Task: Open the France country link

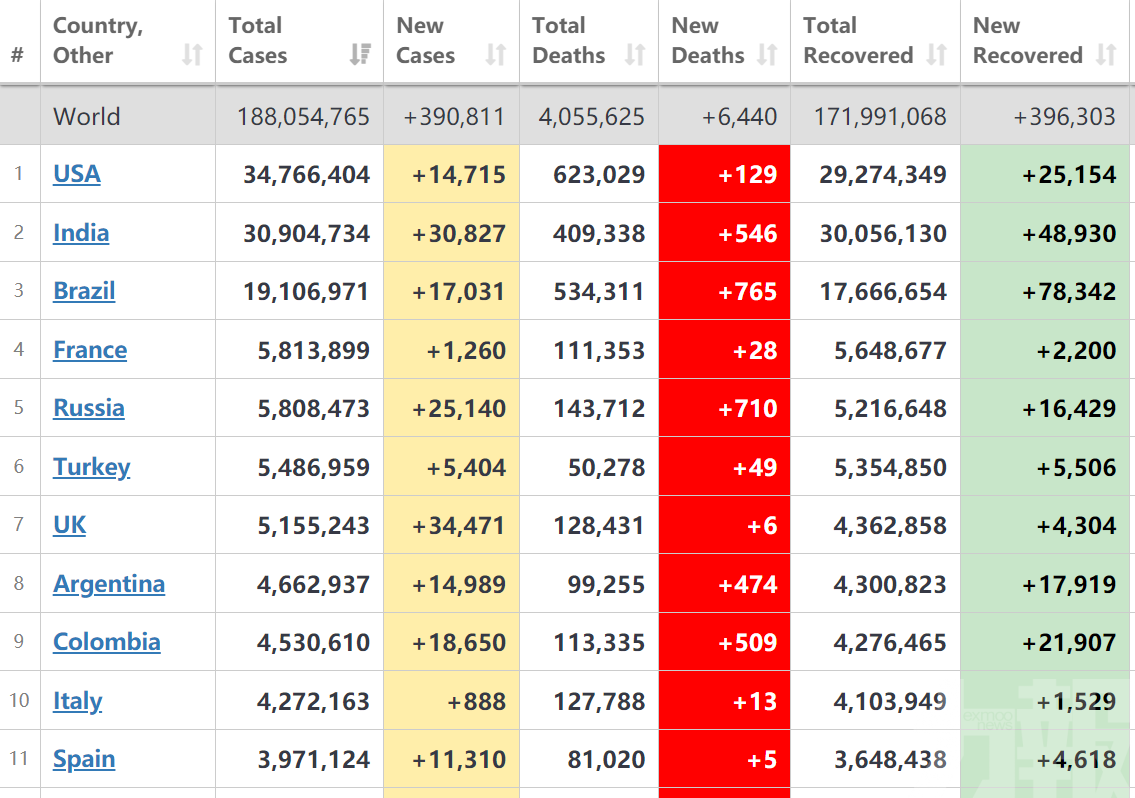Action: point(90,350)
